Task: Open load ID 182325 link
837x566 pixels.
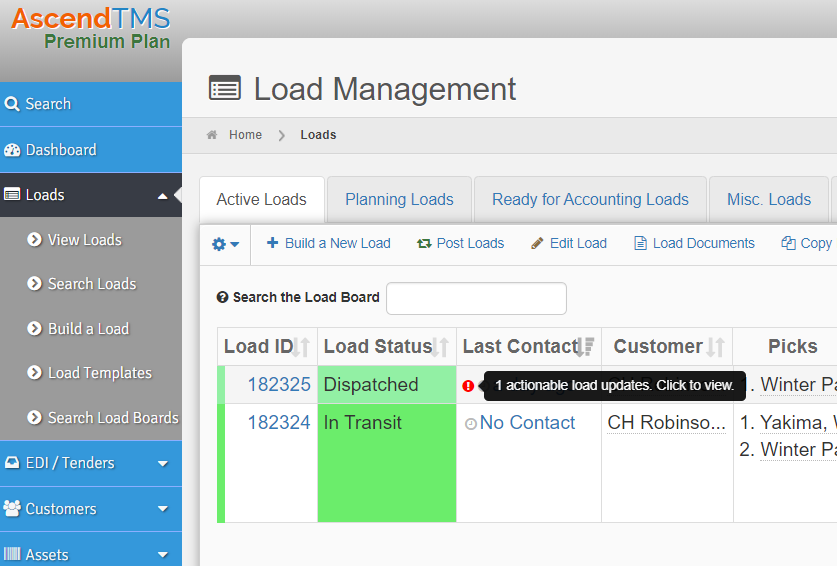Action: [279, 384]
